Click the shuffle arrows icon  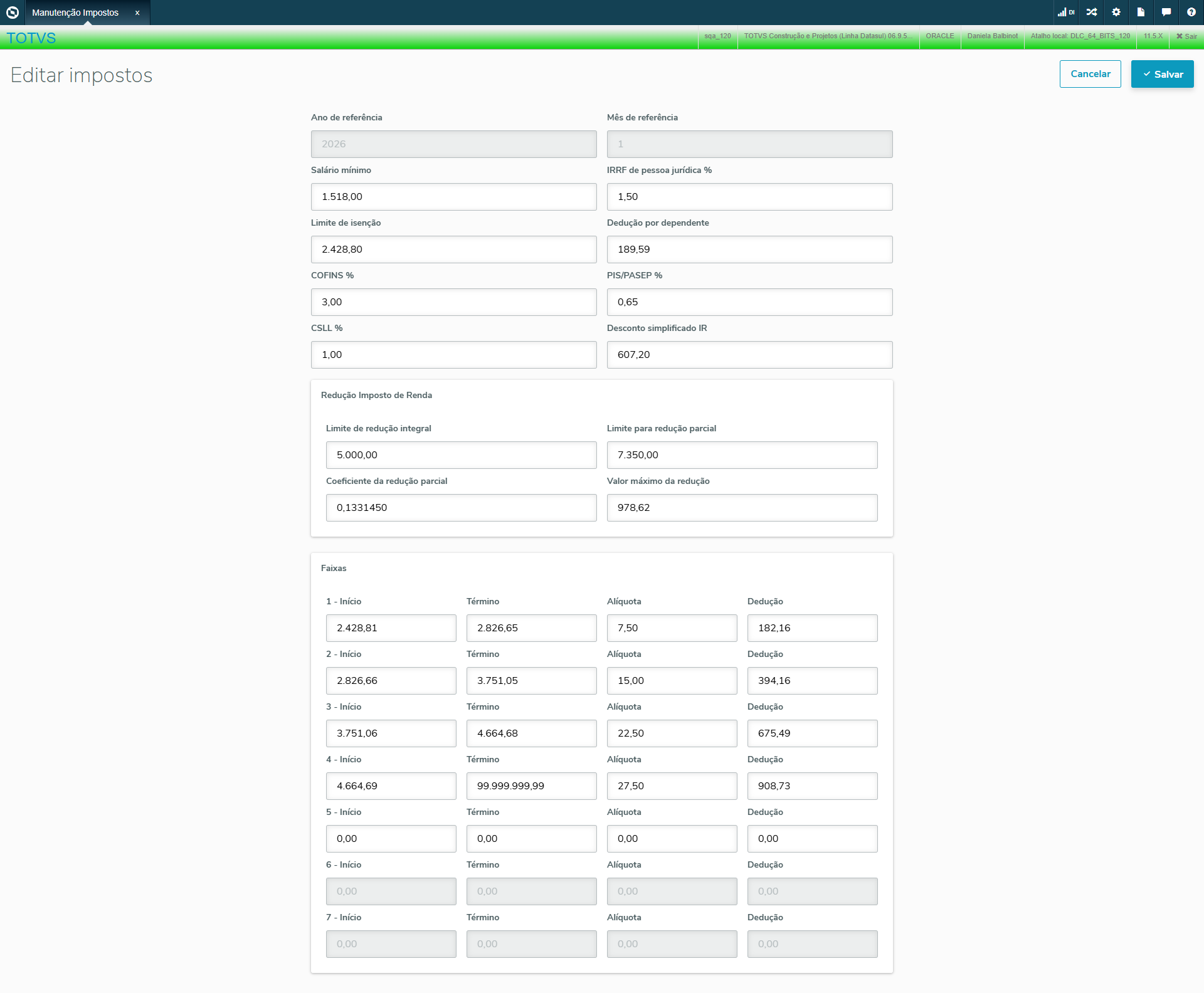point(1091,13)
